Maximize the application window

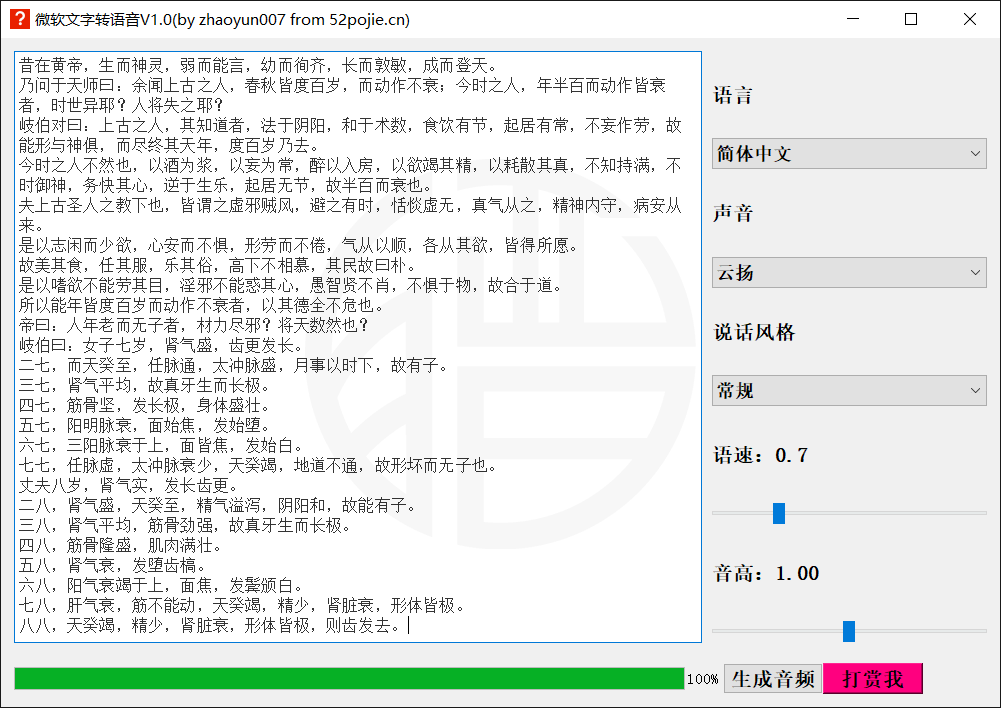pyautogui.click(x=911, y=19)
